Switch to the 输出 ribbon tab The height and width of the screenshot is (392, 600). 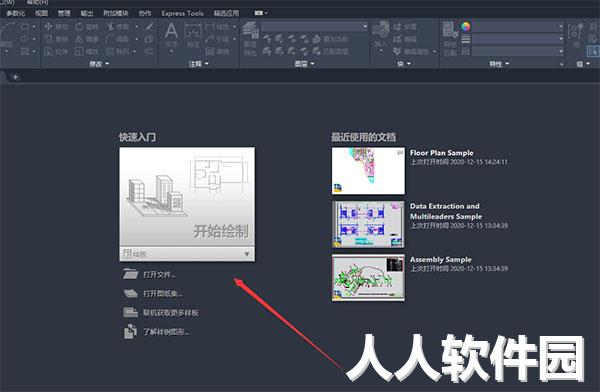[x=87, y=13]
